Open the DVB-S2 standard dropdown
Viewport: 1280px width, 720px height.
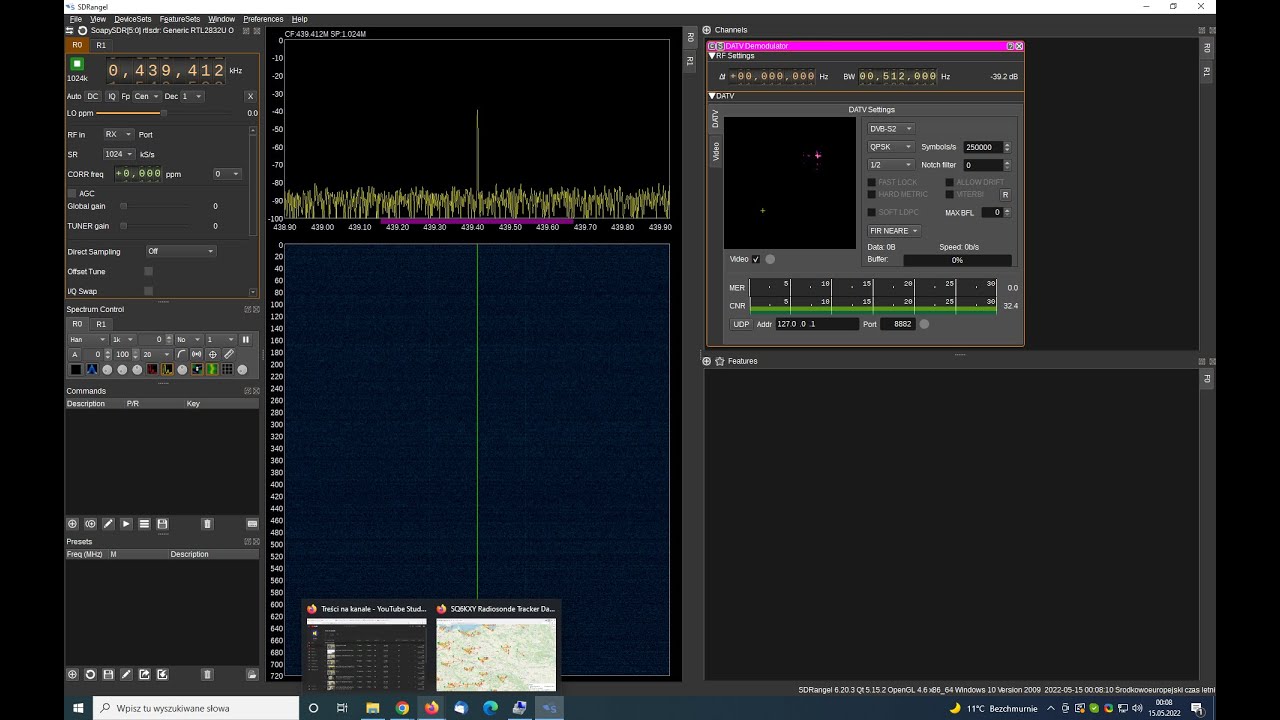coord(890,129)
